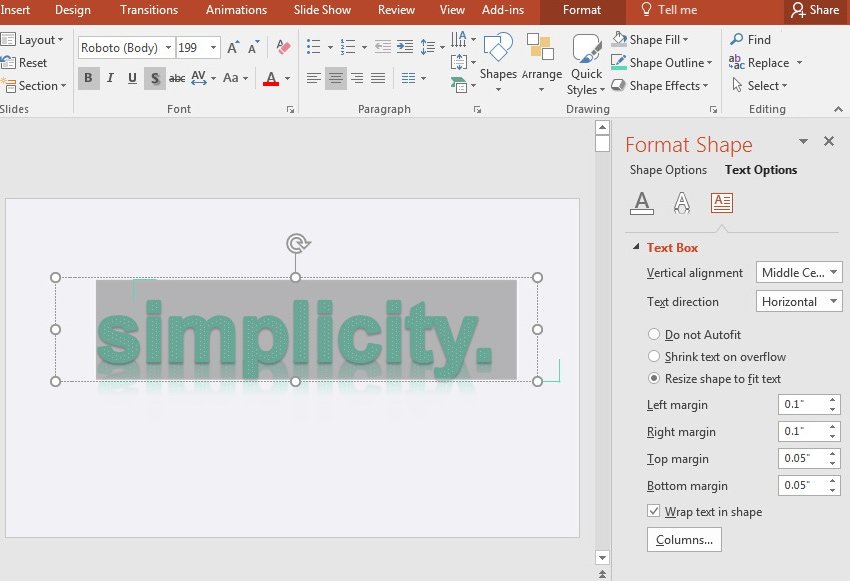This screenshot has height=581, width=850.
Task: Click Top margin input field
Action: coord(802,459)
